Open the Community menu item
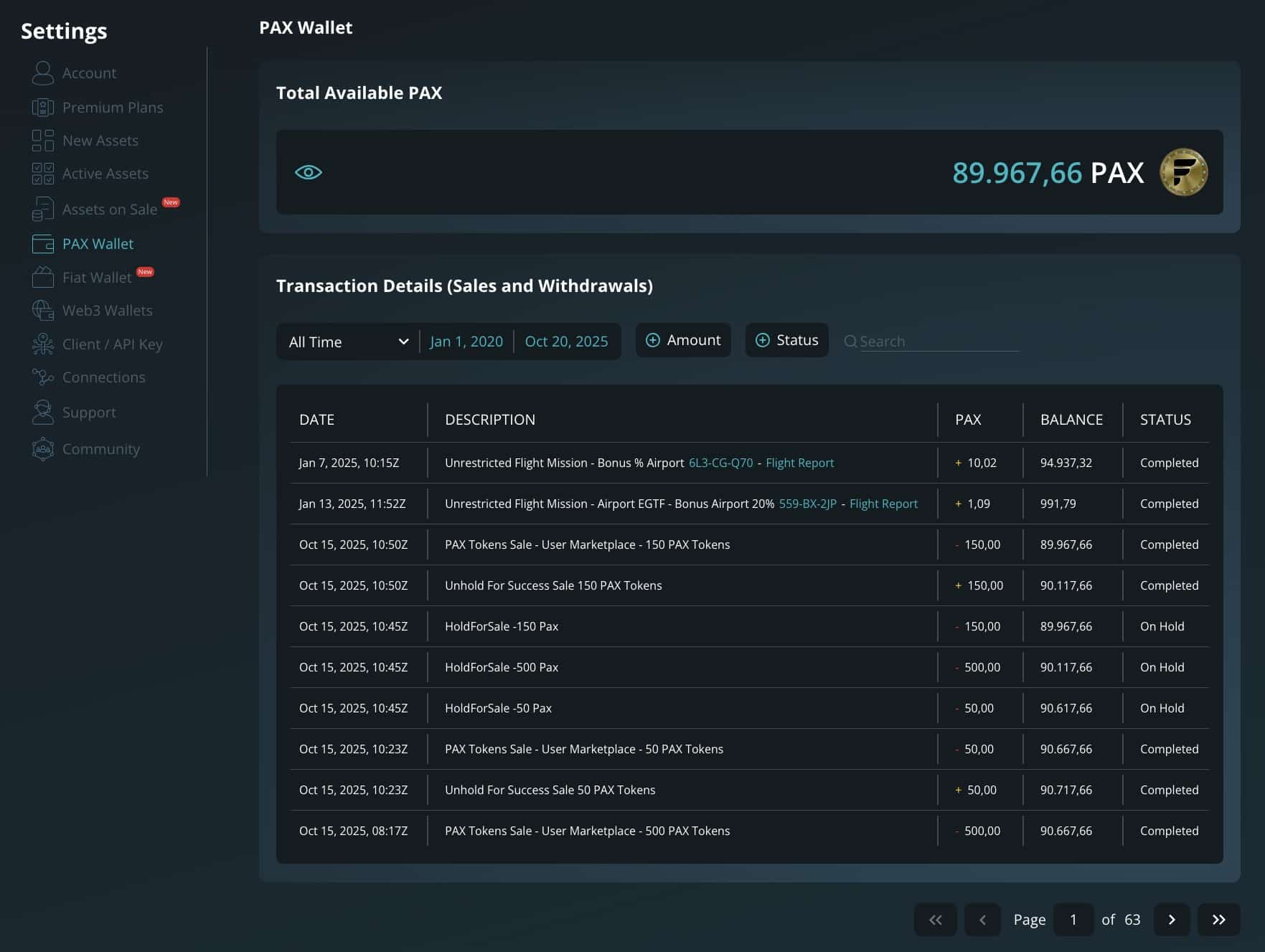 pyautogui.click(x=100, y=449)
